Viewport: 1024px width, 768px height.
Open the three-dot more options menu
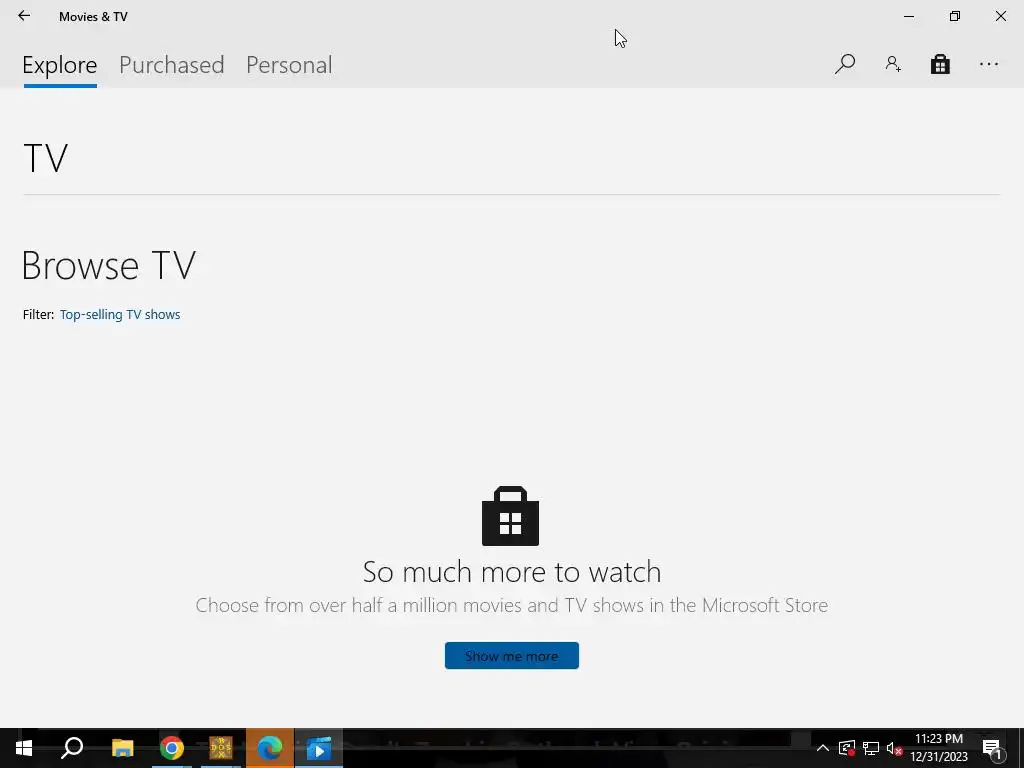[989, 64]
